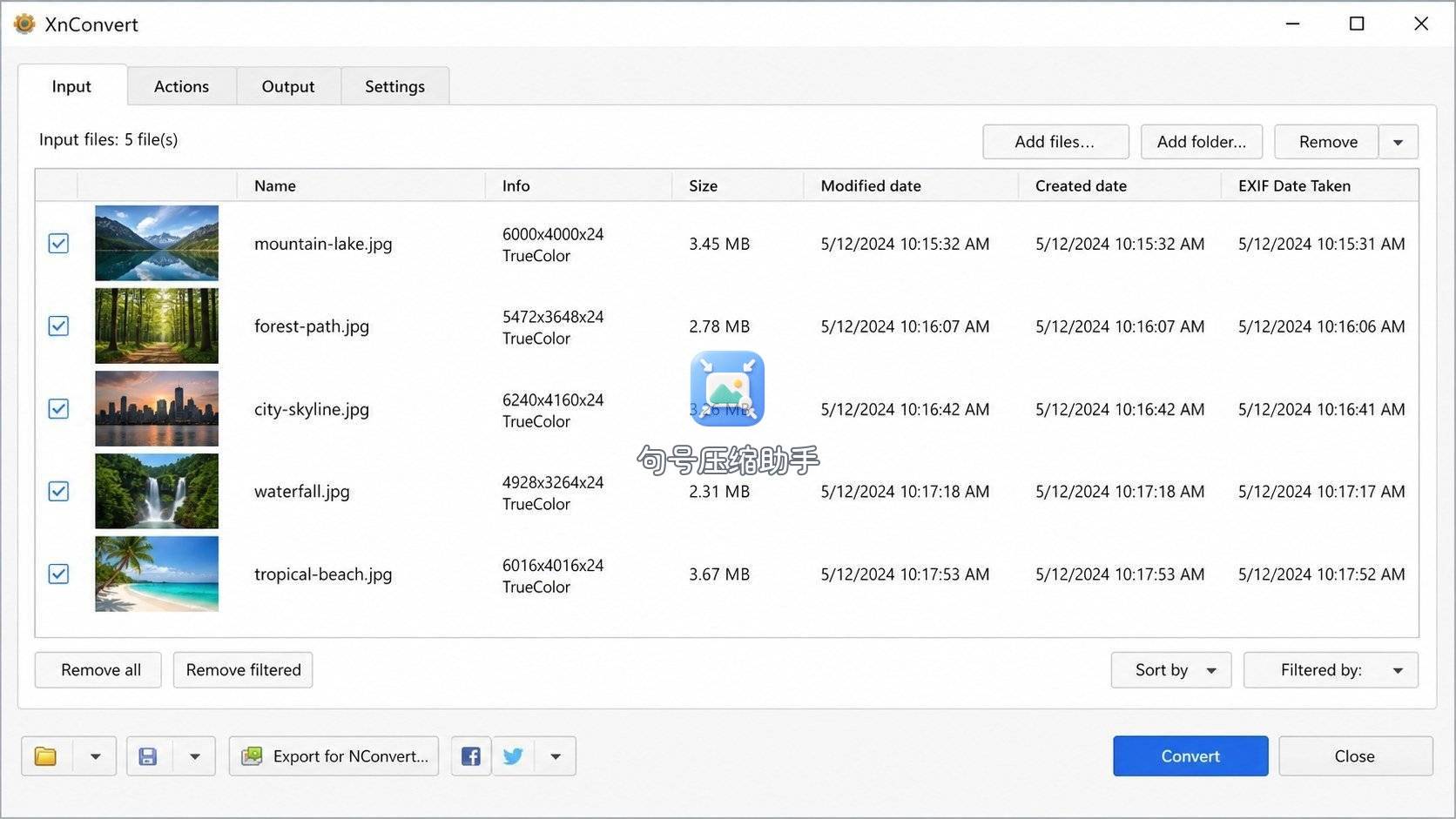Click modified date 5/12/2024 10:16:42 AM
The width and height of the screenshot is (1456, 819).
tap(906, 409)
